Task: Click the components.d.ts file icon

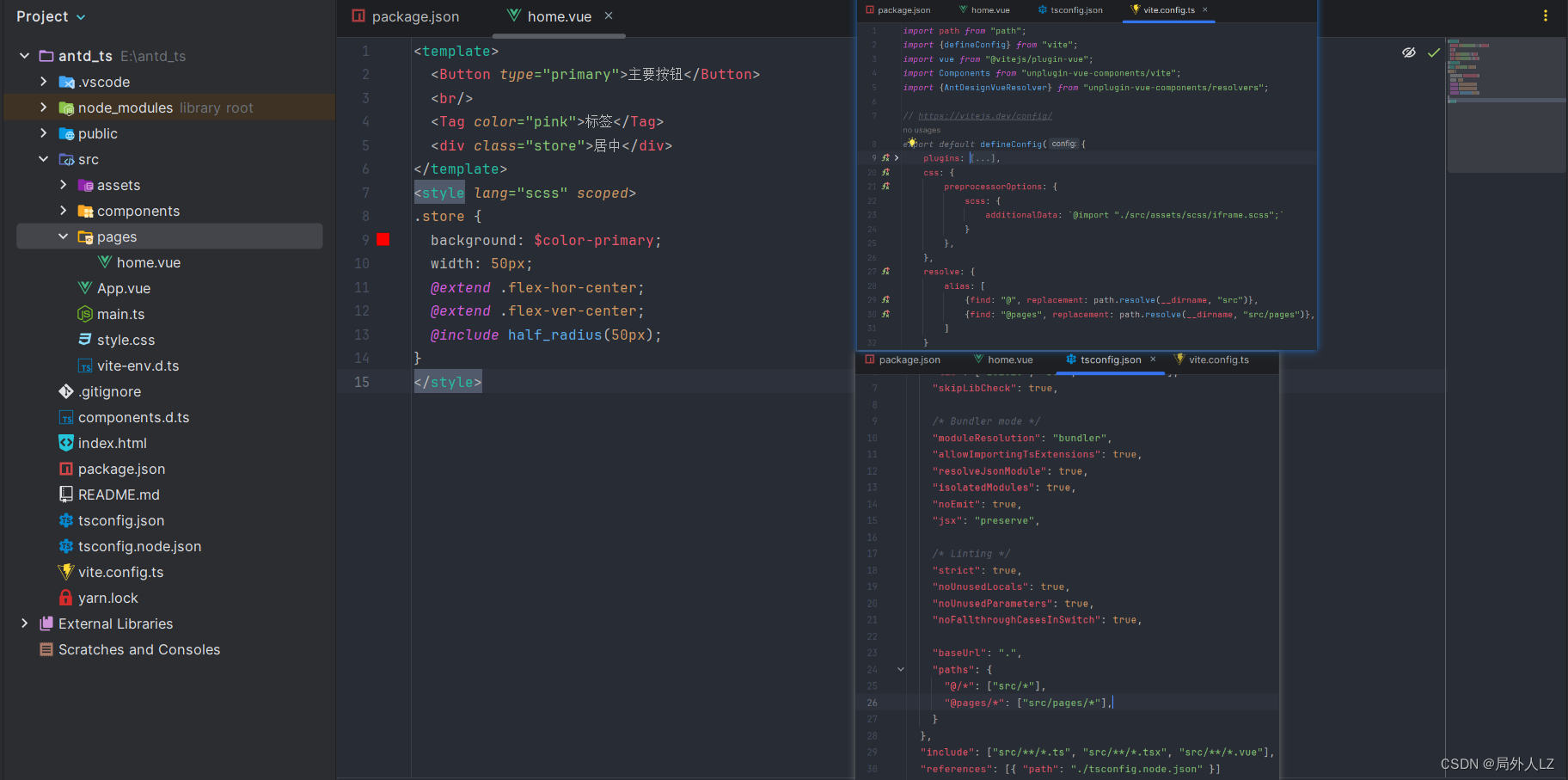Action: pos(66,417)
